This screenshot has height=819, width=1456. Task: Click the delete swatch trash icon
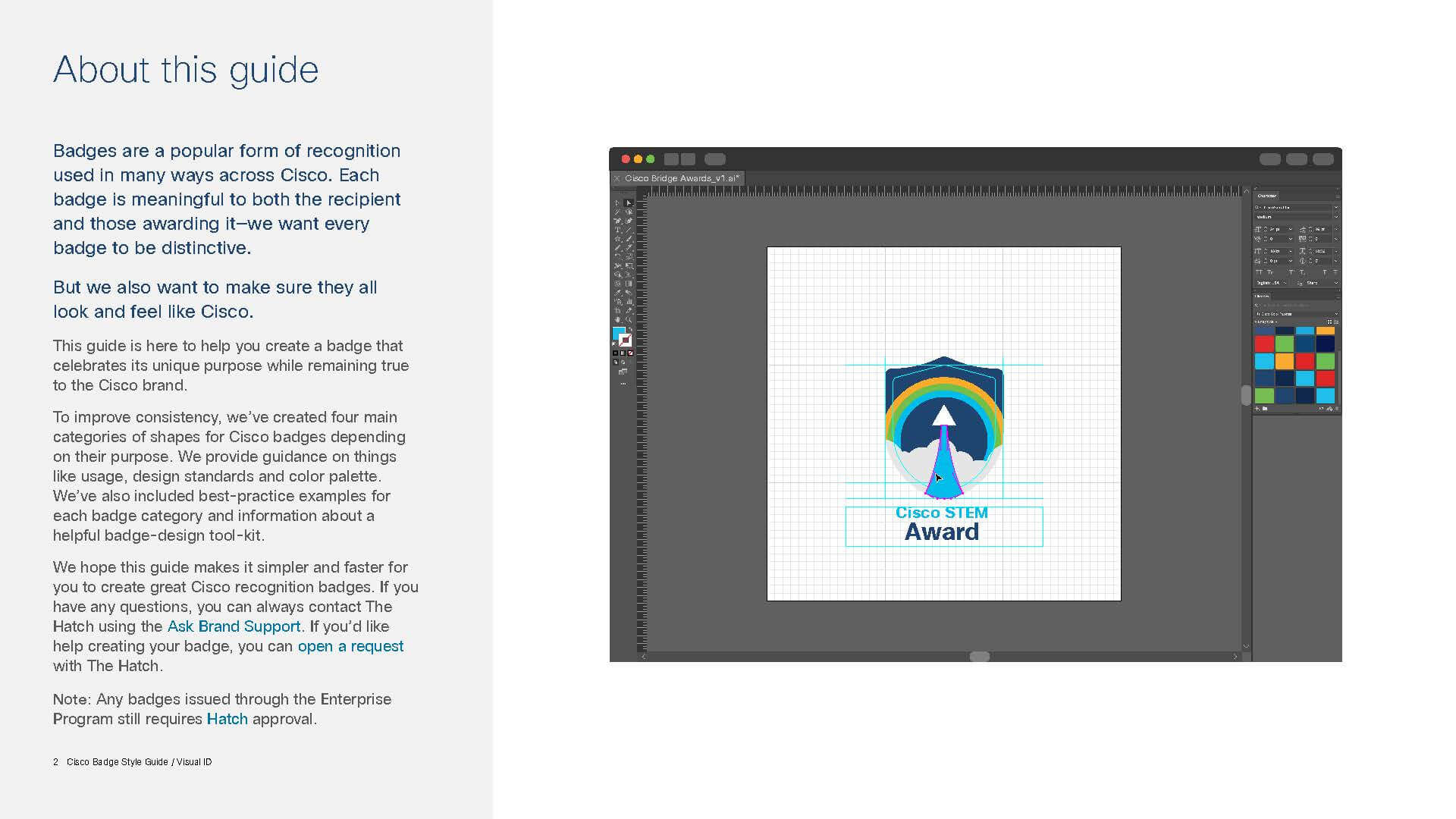click(x=1337, y=409)
